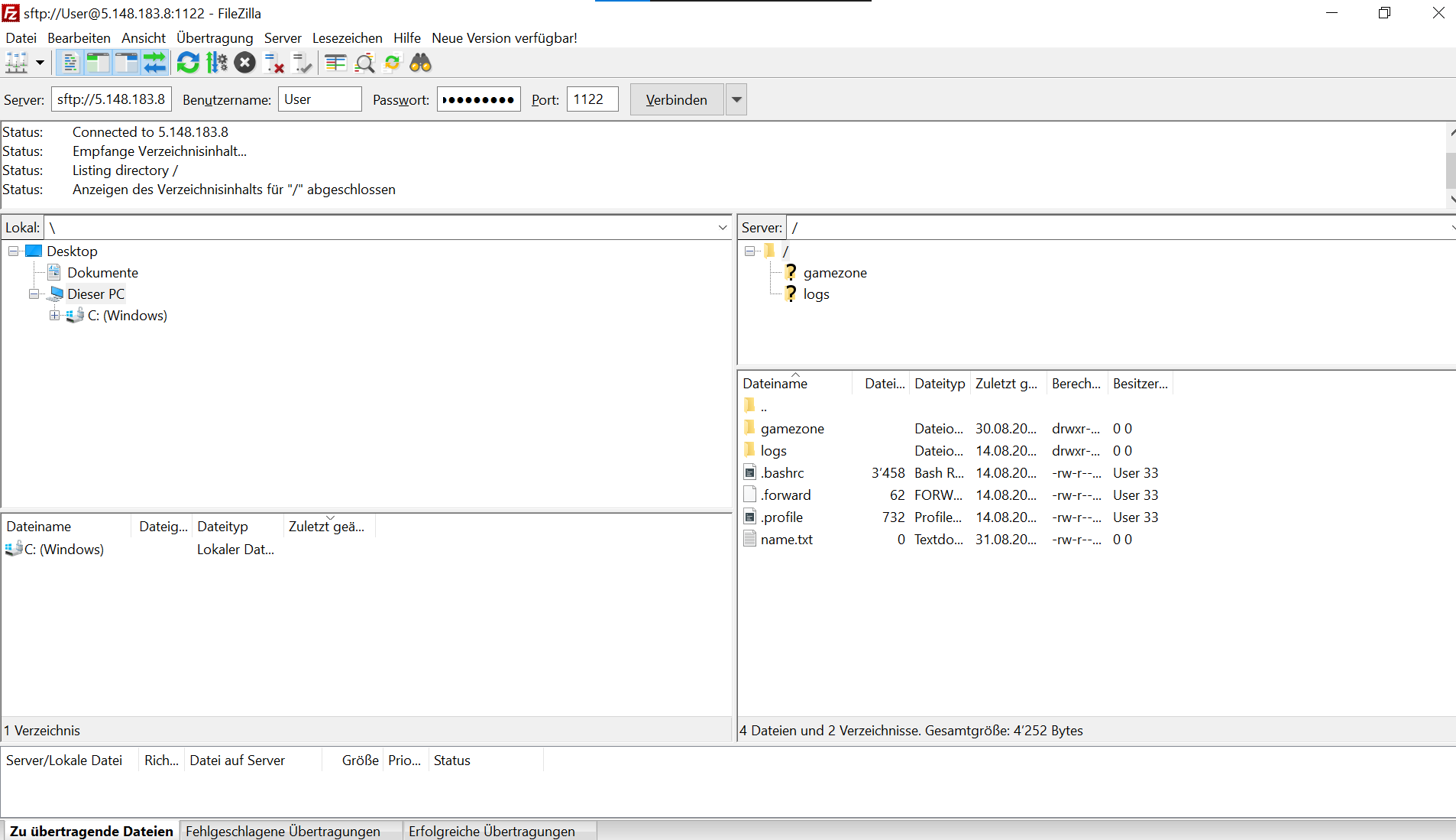The image size is (1456, 840).
Task: Reconnect to the last server
Action: (x=303, y=63)
